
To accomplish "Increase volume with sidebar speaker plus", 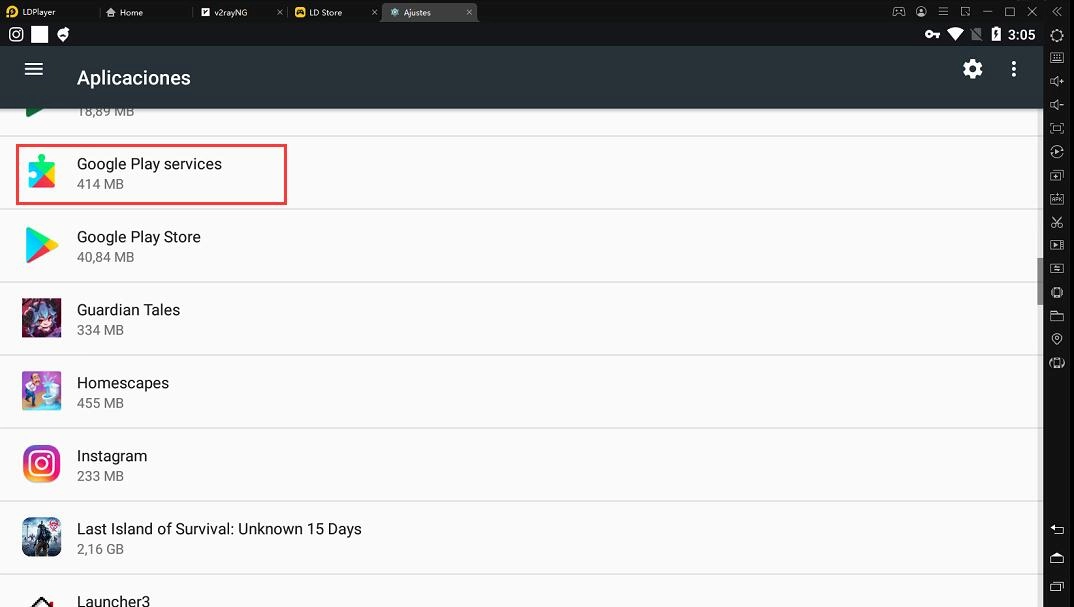I will [1057, 82].
